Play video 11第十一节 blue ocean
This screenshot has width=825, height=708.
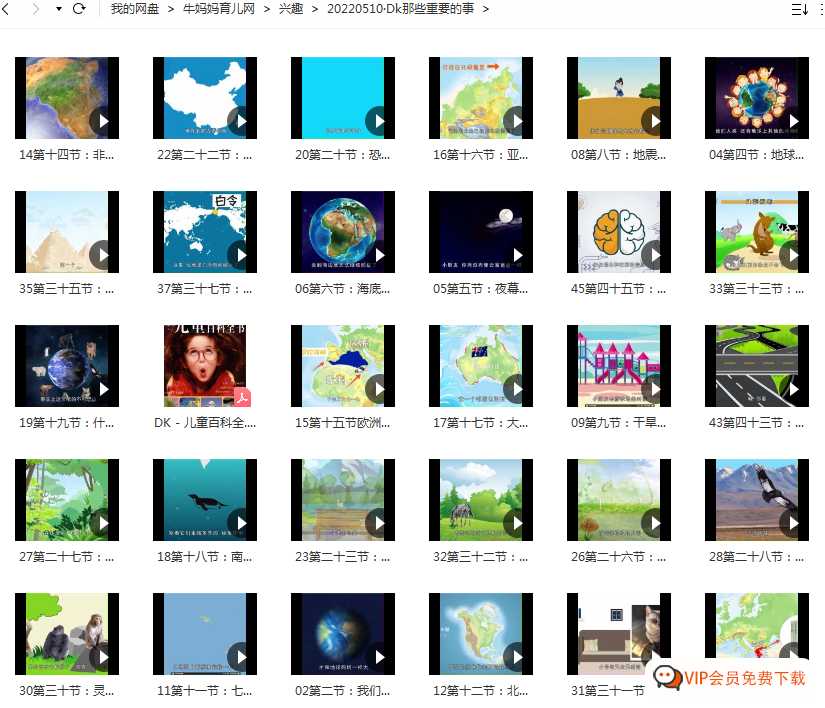coord(205,634)
